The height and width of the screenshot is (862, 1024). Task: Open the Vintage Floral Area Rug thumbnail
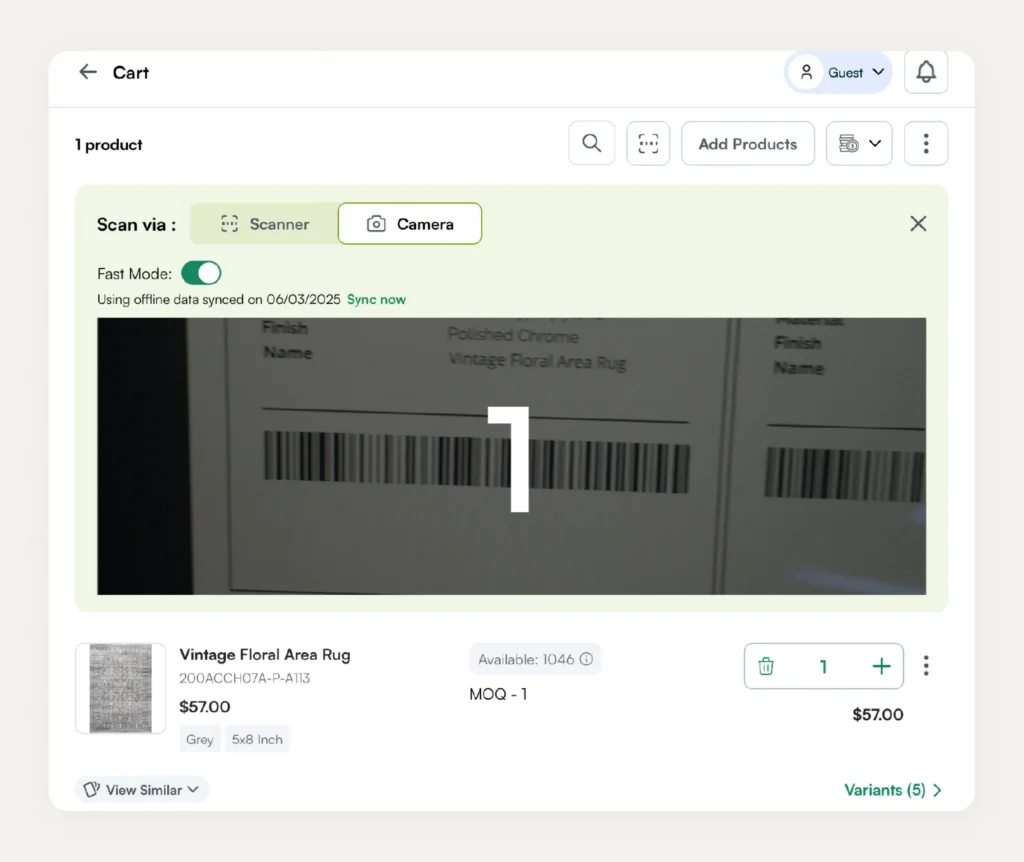tap(120, 688)
